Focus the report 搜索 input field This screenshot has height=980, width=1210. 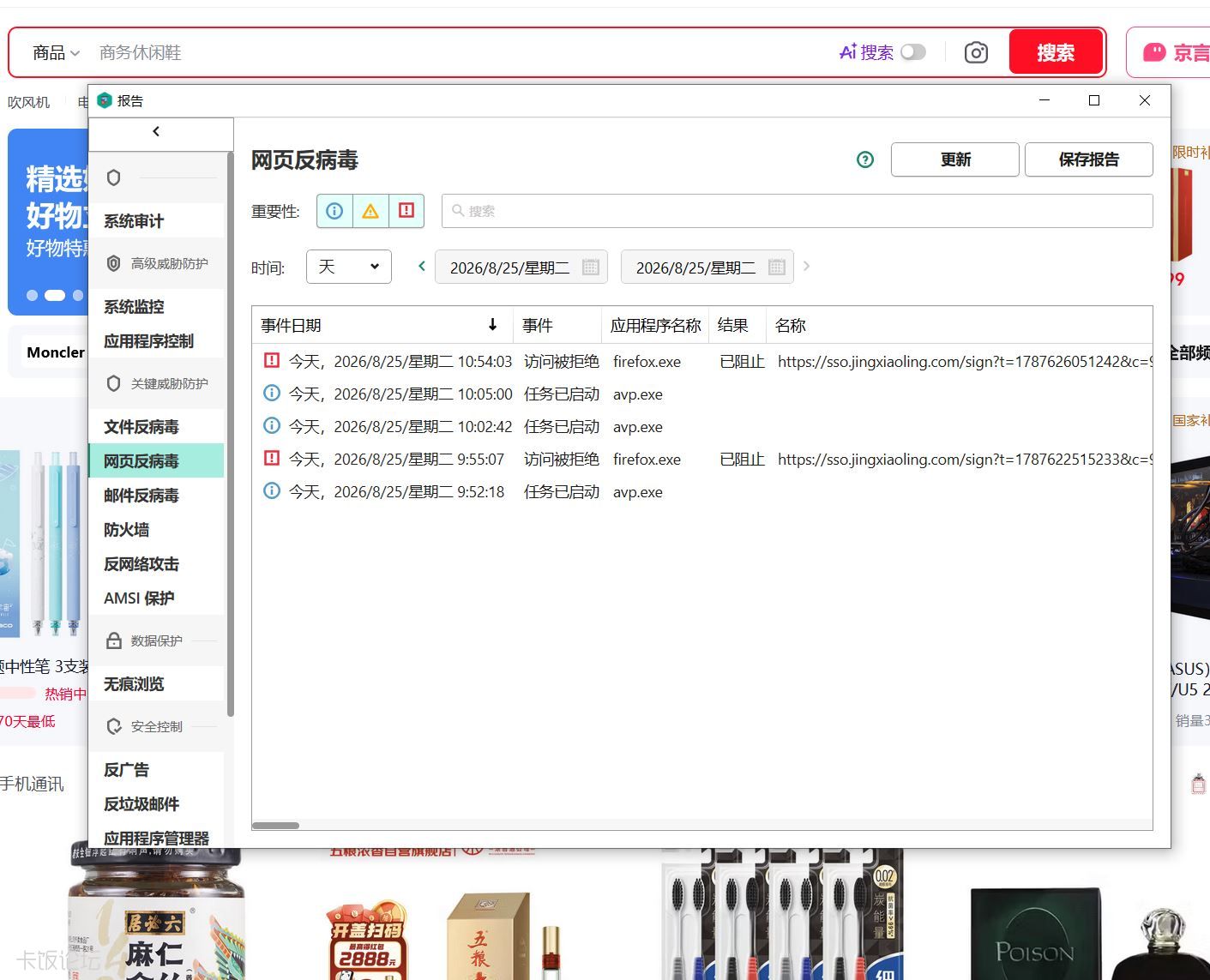(798, 211)
